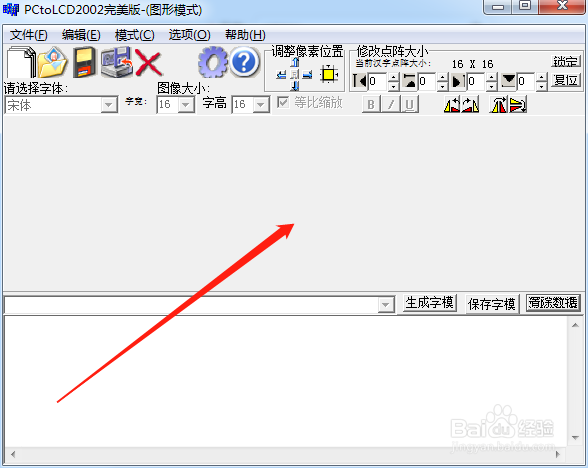Toggle the Italic I button

pyautogui.click(x=390, y=104)
